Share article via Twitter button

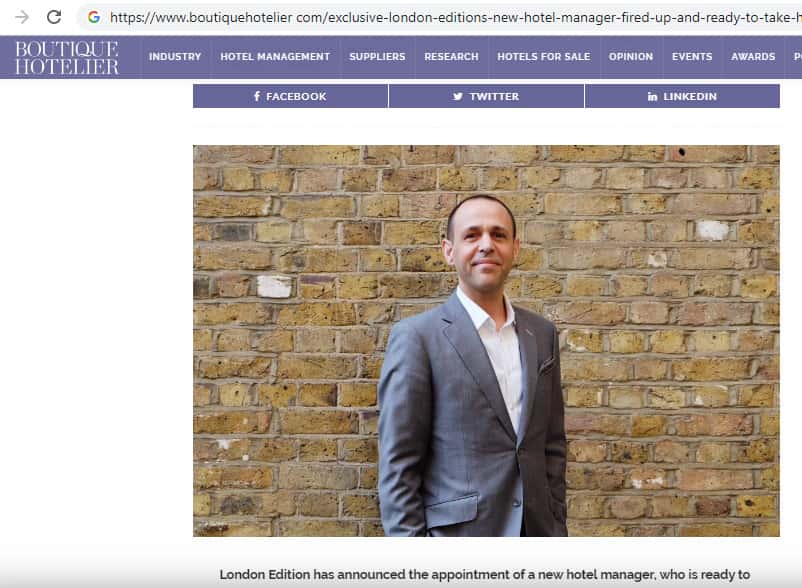click(486, 96)
